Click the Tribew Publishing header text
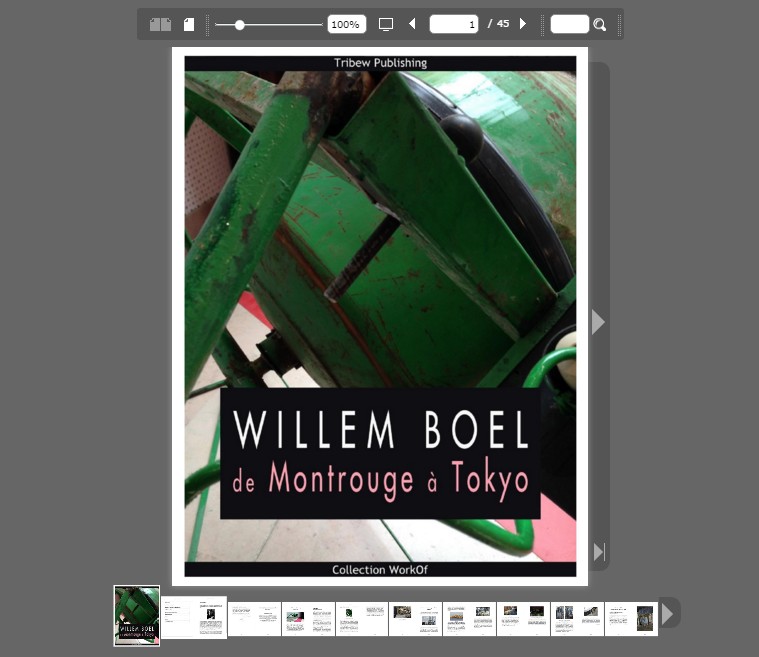The image size is (759, 657). (380, 63)
